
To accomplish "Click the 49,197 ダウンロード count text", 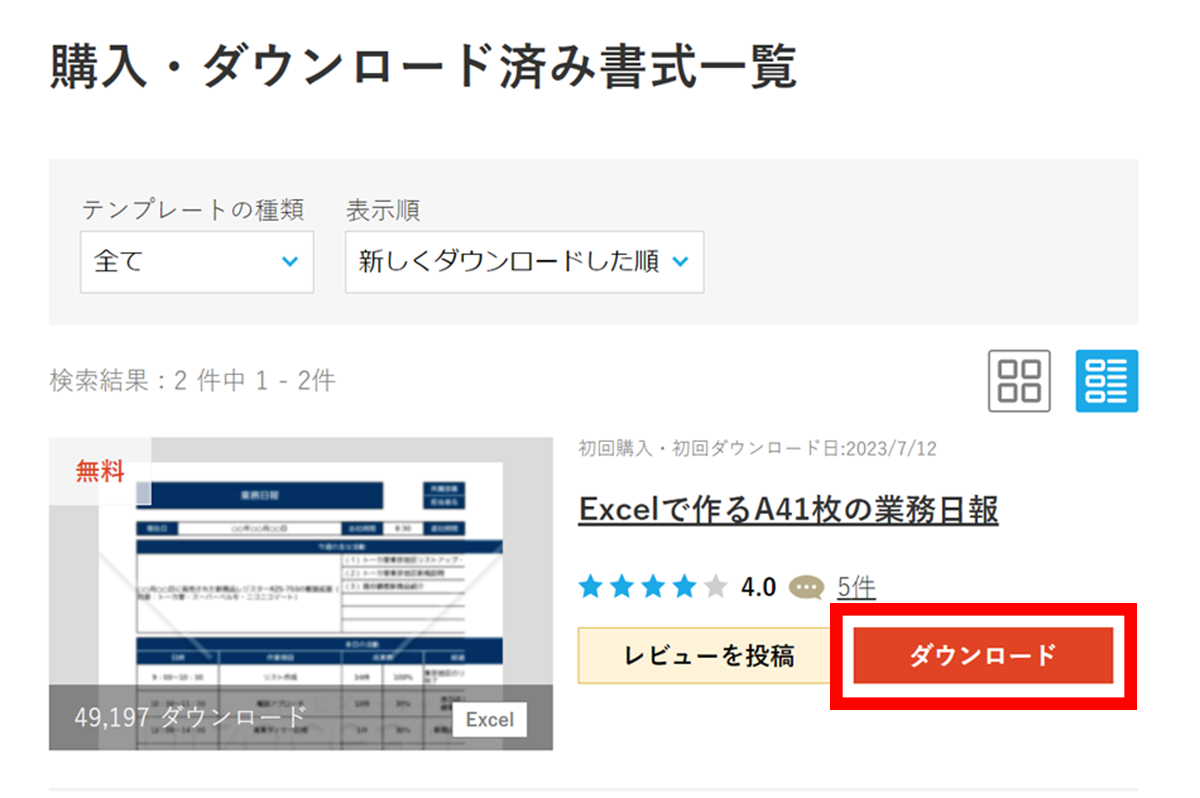I will [x=190, y=717].
